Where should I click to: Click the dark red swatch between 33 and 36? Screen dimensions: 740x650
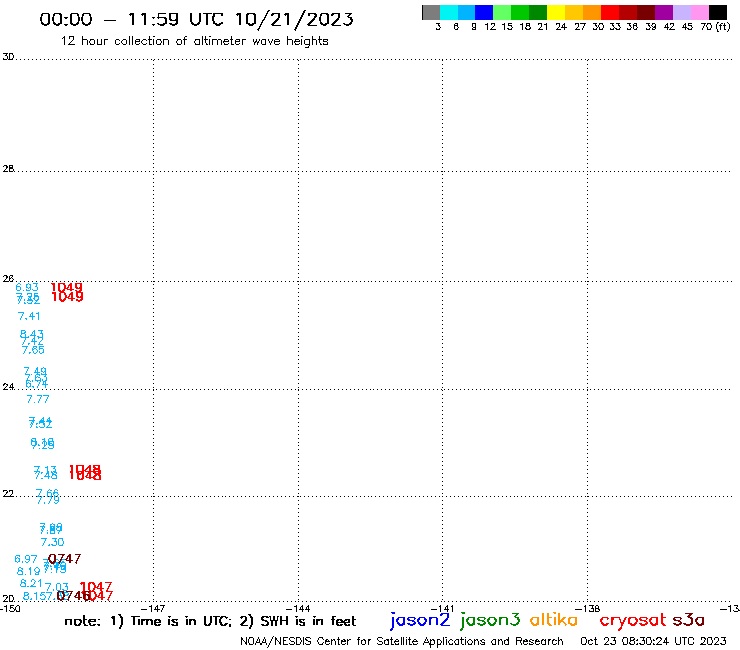[628, 12]
